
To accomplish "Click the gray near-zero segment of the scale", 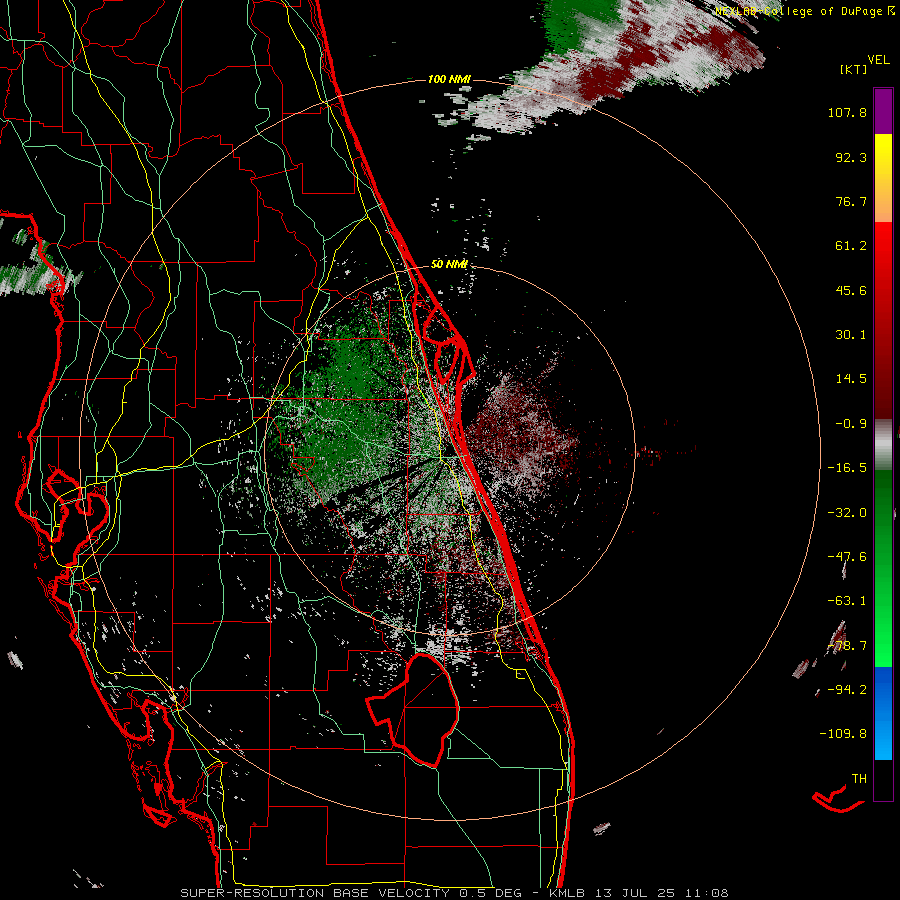I will (883, 445).
